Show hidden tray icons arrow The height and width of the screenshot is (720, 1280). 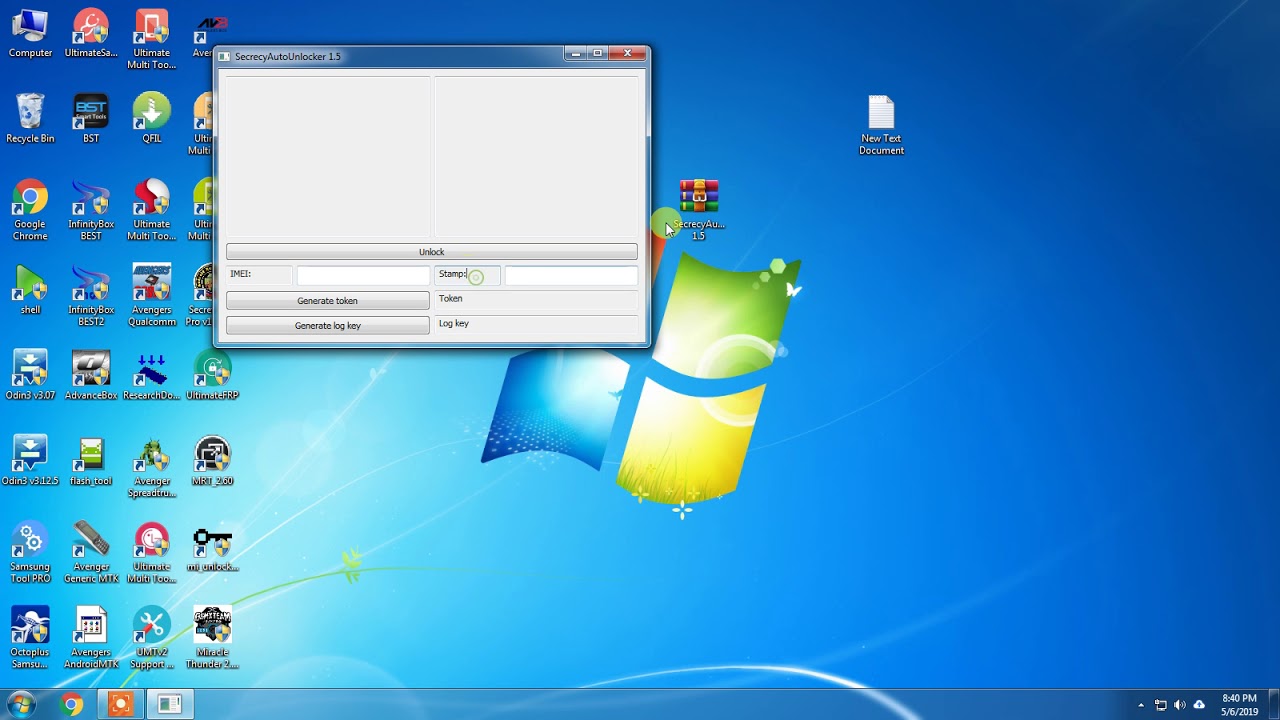pyautogui.click(x=1141, y=705)
